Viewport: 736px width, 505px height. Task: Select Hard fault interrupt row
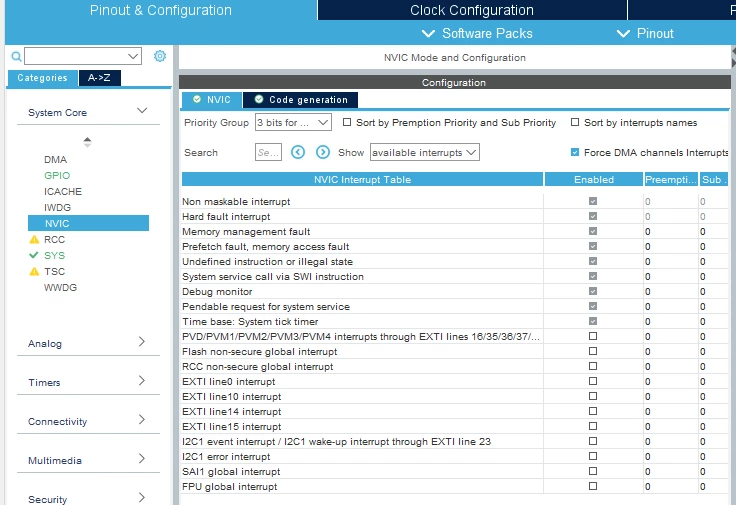pyautogui.click(x=455, y=216)
